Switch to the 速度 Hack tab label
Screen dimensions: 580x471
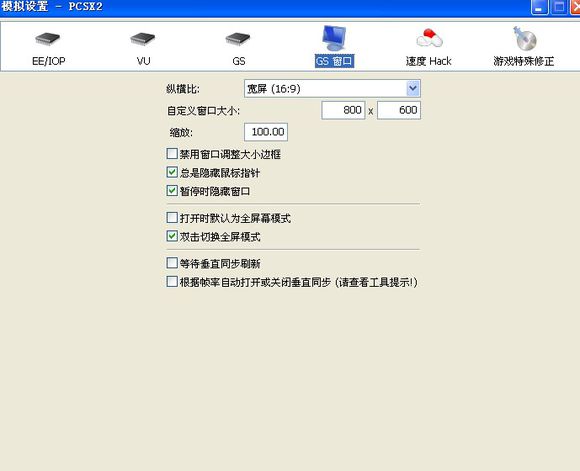[x=429, y=61]
